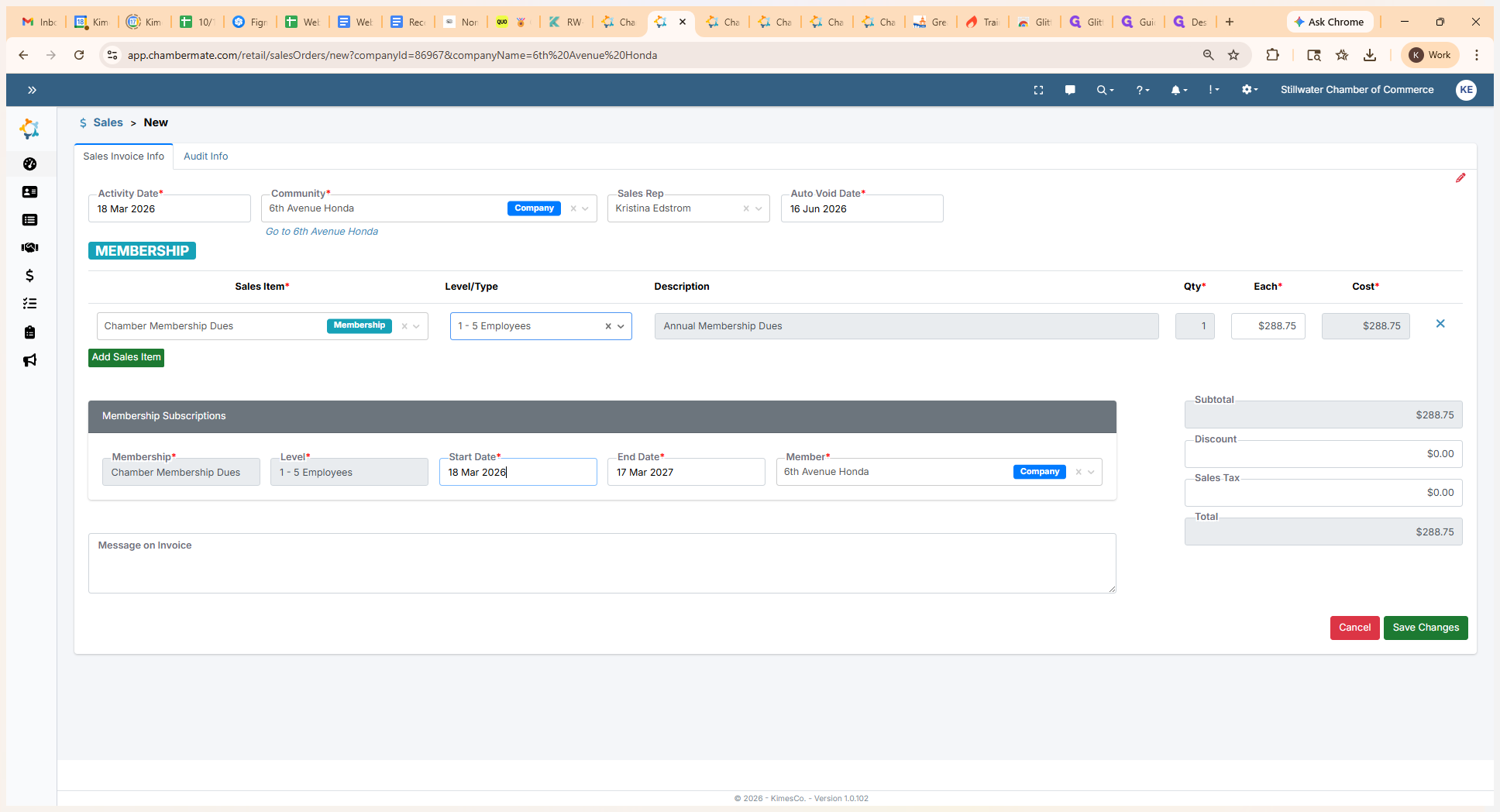Click the Add Sales Item button
Image resolution: width=1500 pixels, height=812 pixels.
point(126,357)
